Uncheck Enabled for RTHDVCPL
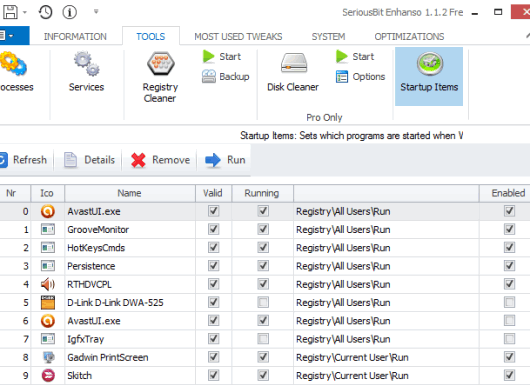The image size is (530, 386). (x=509, y=284)
